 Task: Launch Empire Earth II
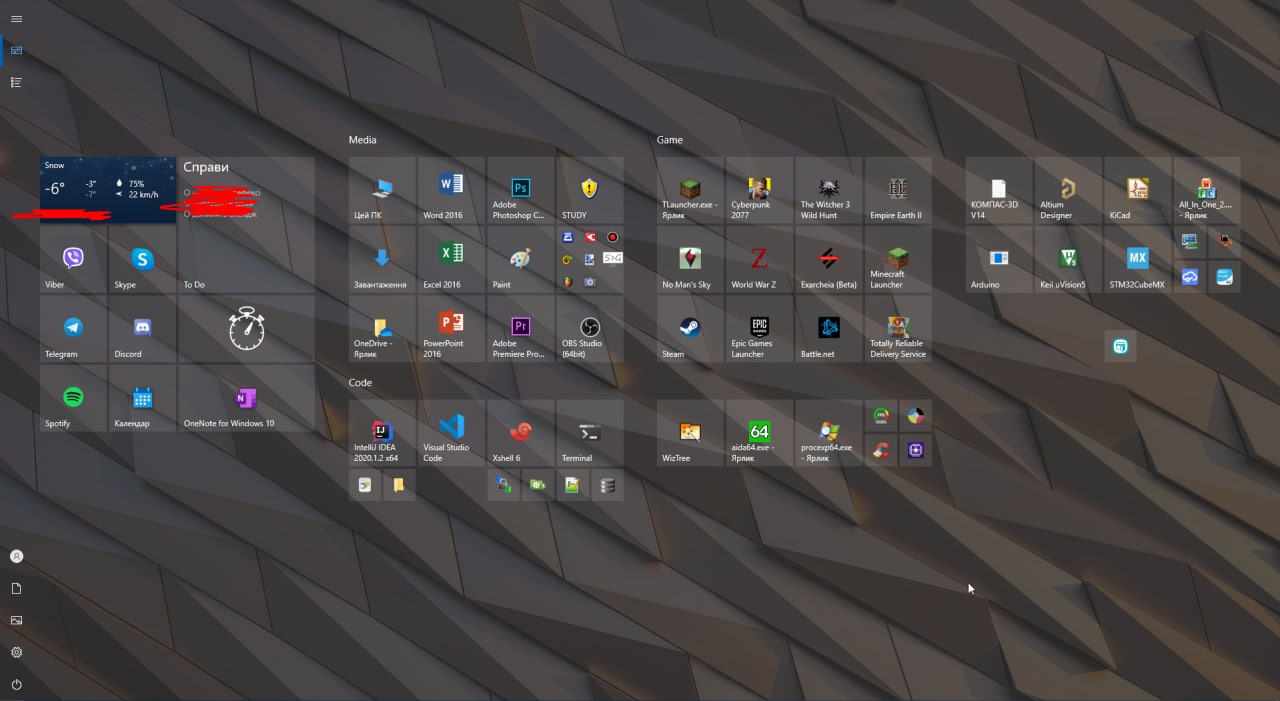pyautogui.click(x=898, y=190)
